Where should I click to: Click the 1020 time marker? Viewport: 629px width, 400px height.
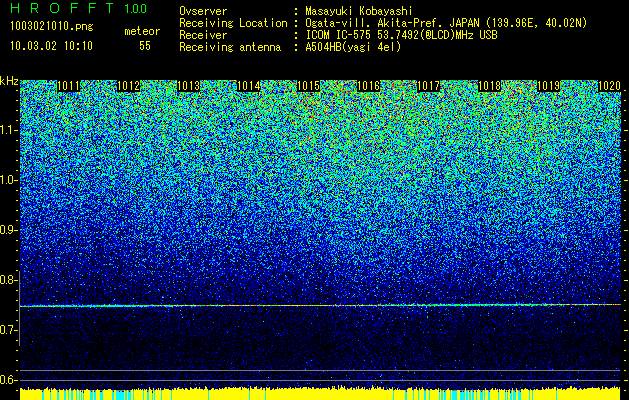[x=609, y=86]
